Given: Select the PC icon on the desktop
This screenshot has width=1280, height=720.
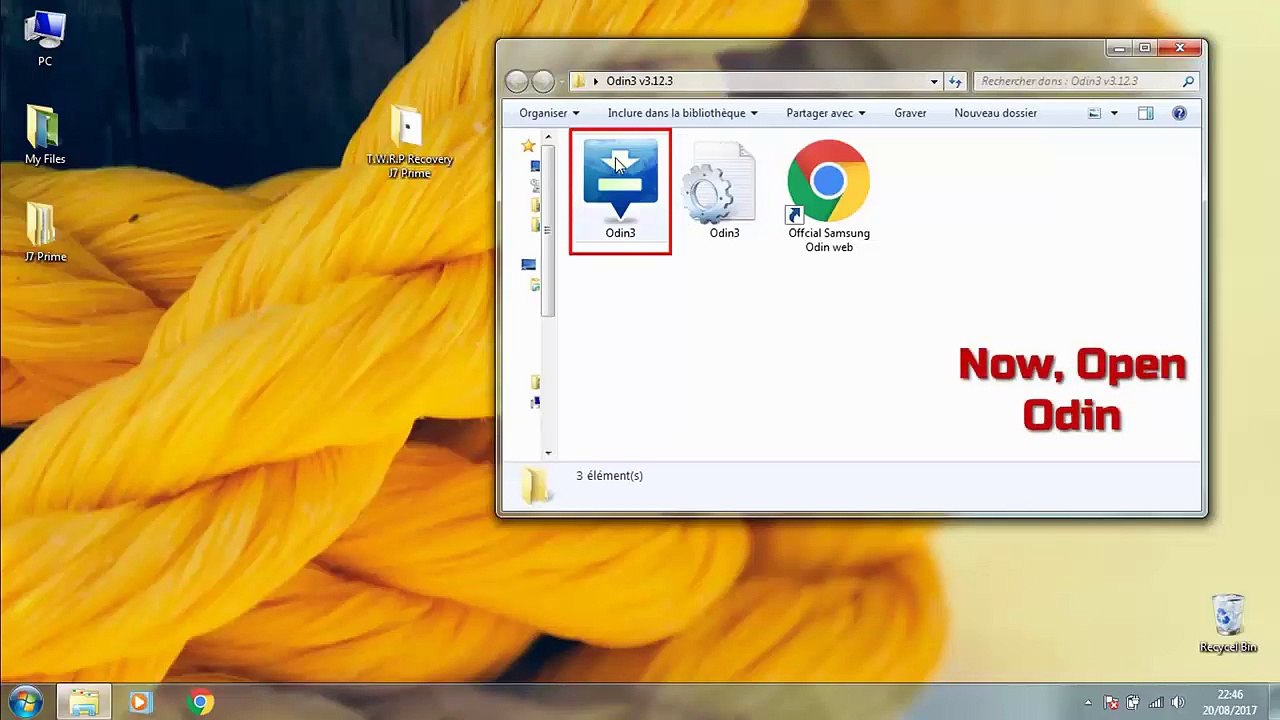Looking at the screenshot, I should click(x=45, y=39).
